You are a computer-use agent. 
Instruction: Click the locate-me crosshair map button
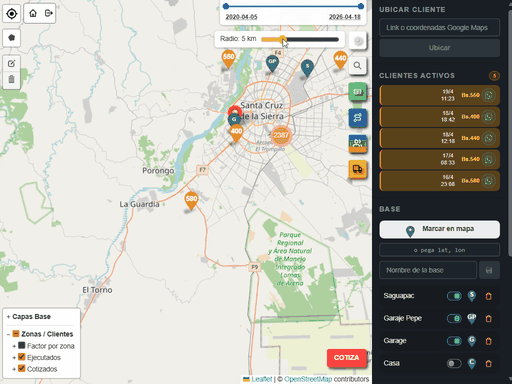pos(12,14)
